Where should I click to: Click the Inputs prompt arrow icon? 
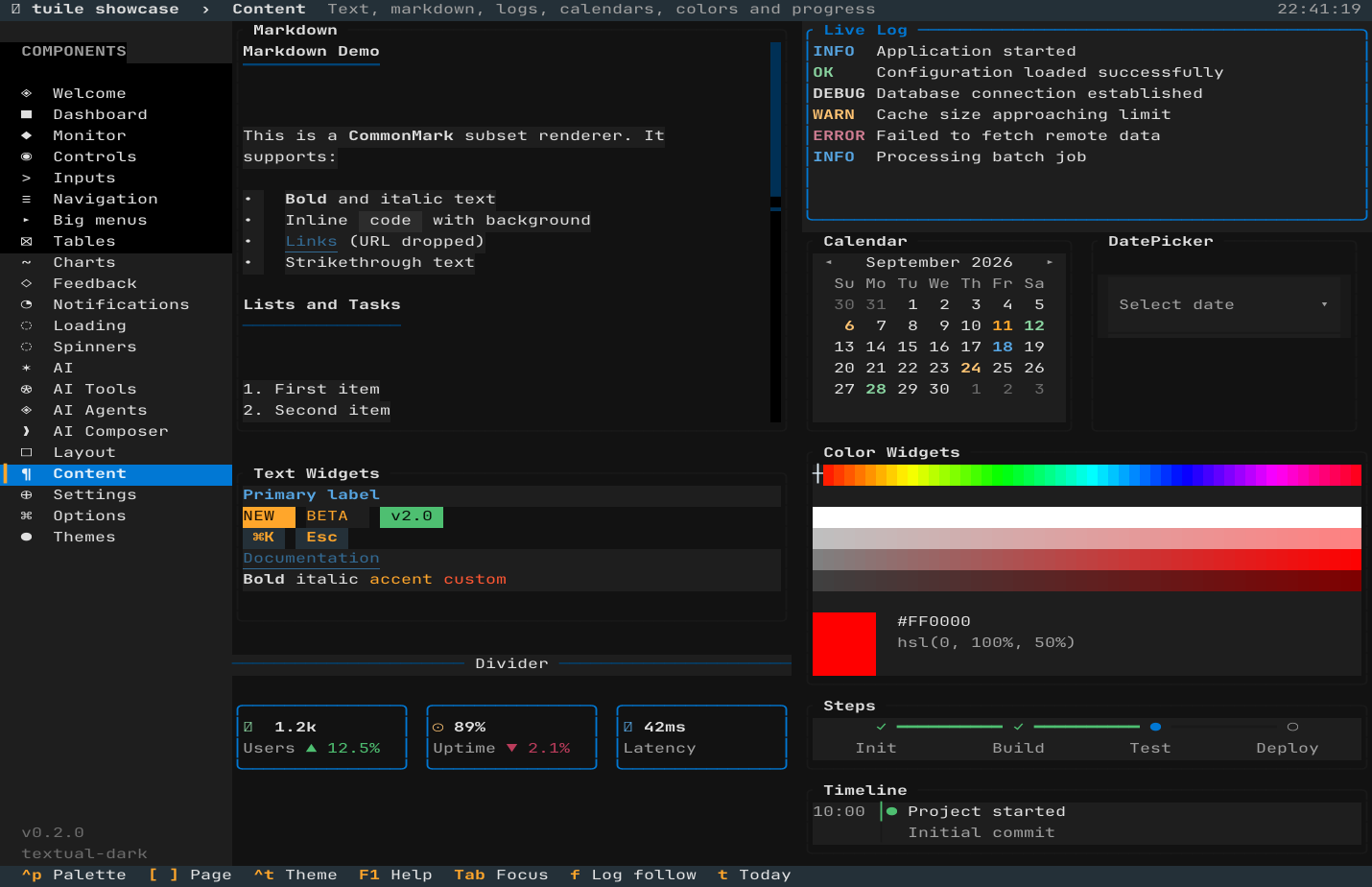27,178
